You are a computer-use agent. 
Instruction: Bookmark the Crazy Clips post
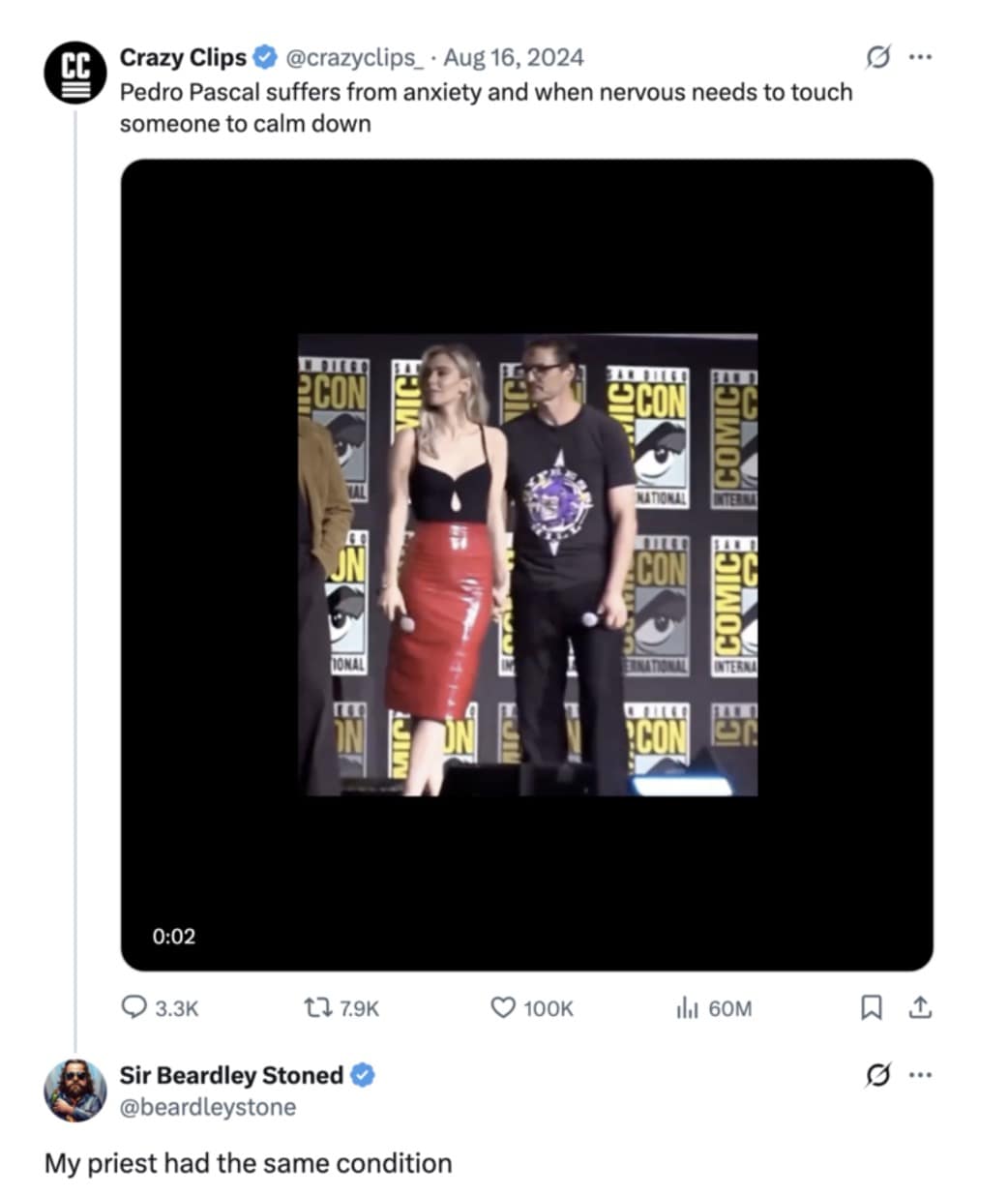tap(871, 1008)
